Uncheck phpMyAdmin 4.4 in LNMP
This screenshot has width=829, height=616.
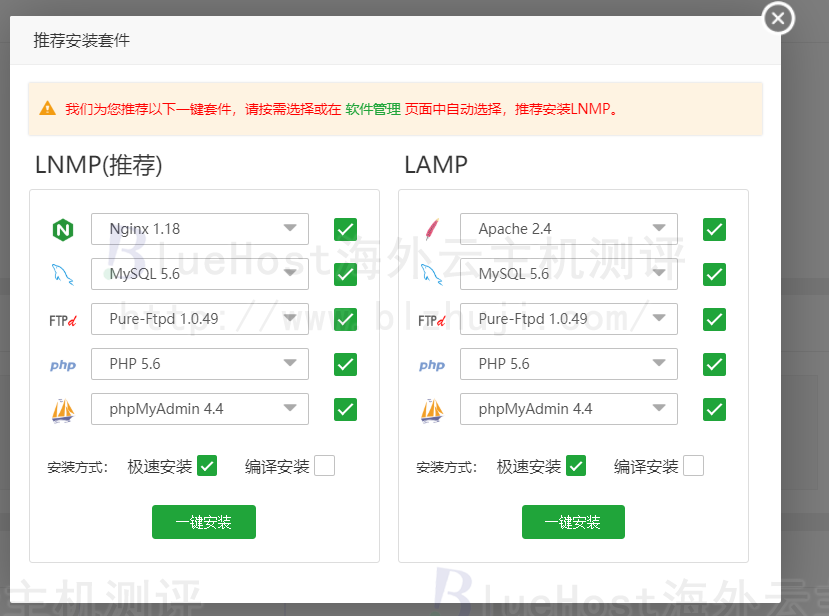345,409
